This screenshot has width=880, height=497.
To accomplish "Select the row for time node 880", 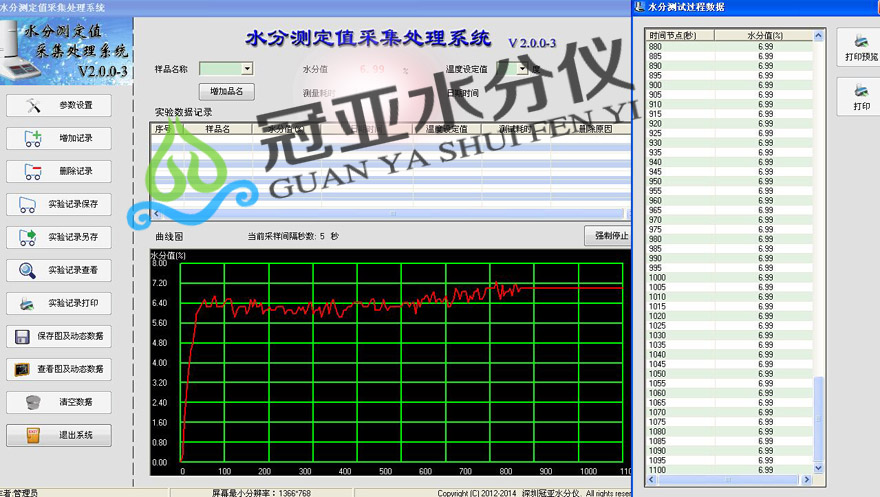I will [x=729, y=47].
